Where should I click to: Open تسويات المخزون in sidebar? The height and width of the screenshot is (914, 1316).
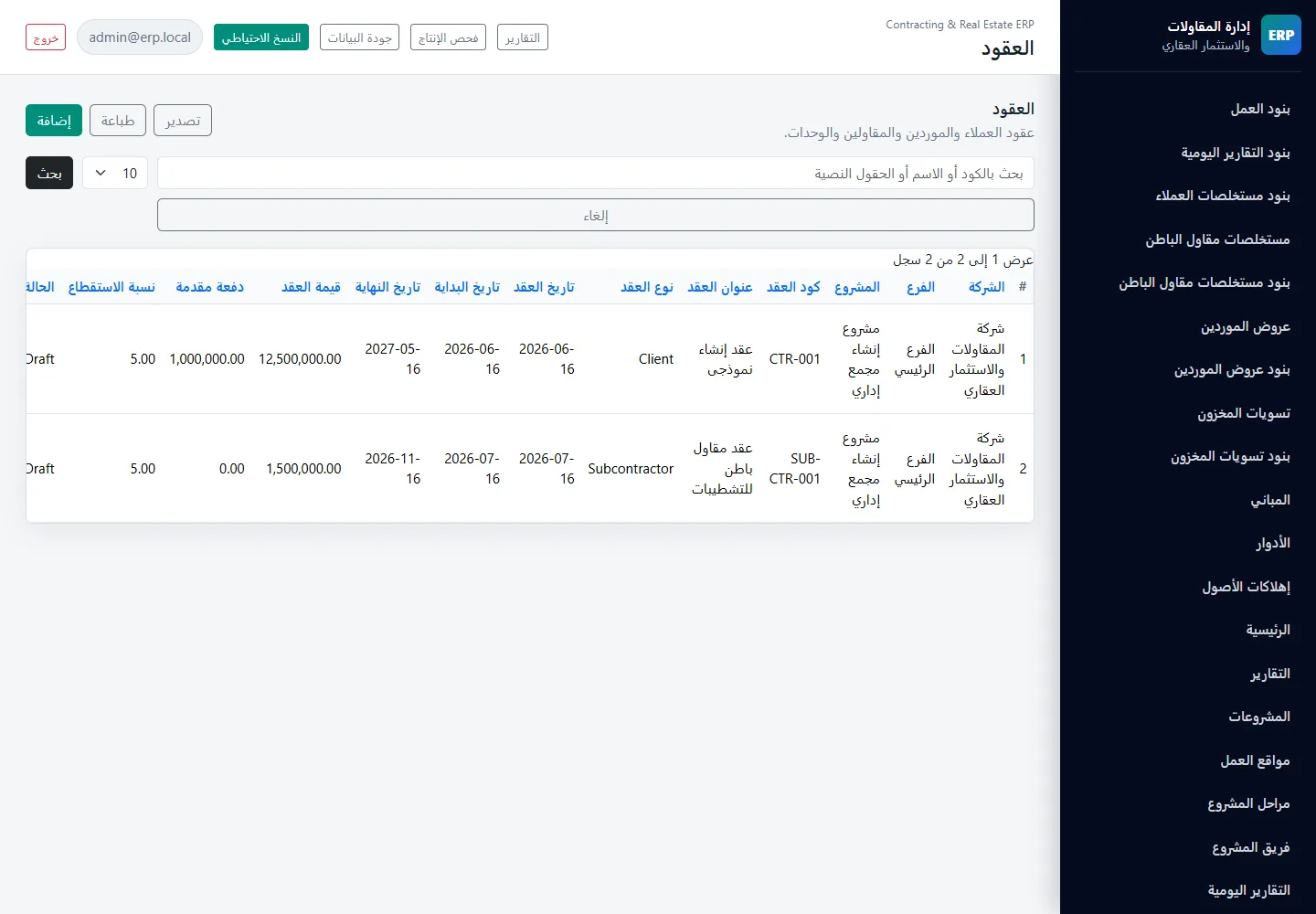[1244, 413]
